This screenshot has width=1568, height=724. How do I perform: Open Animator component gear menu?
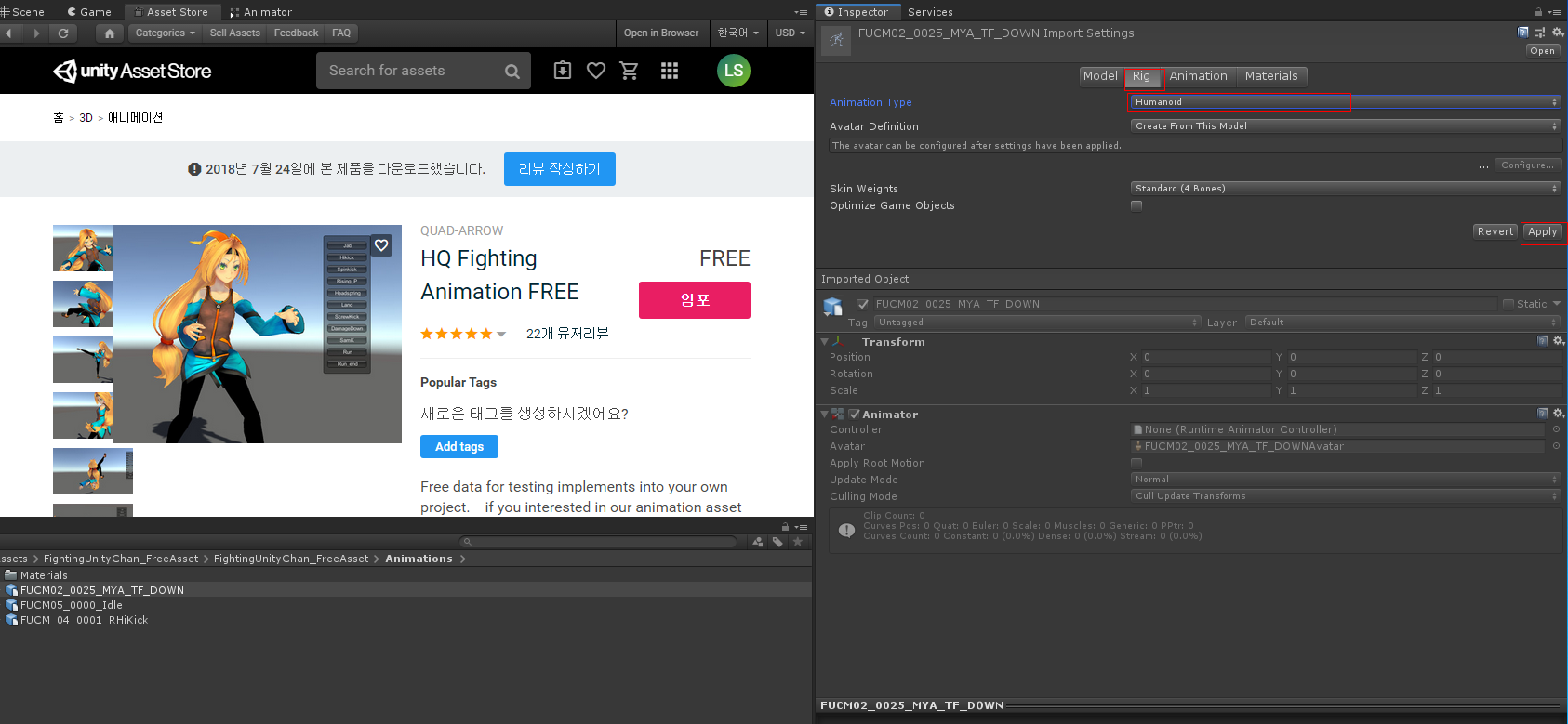click(x=1559, y=414)
